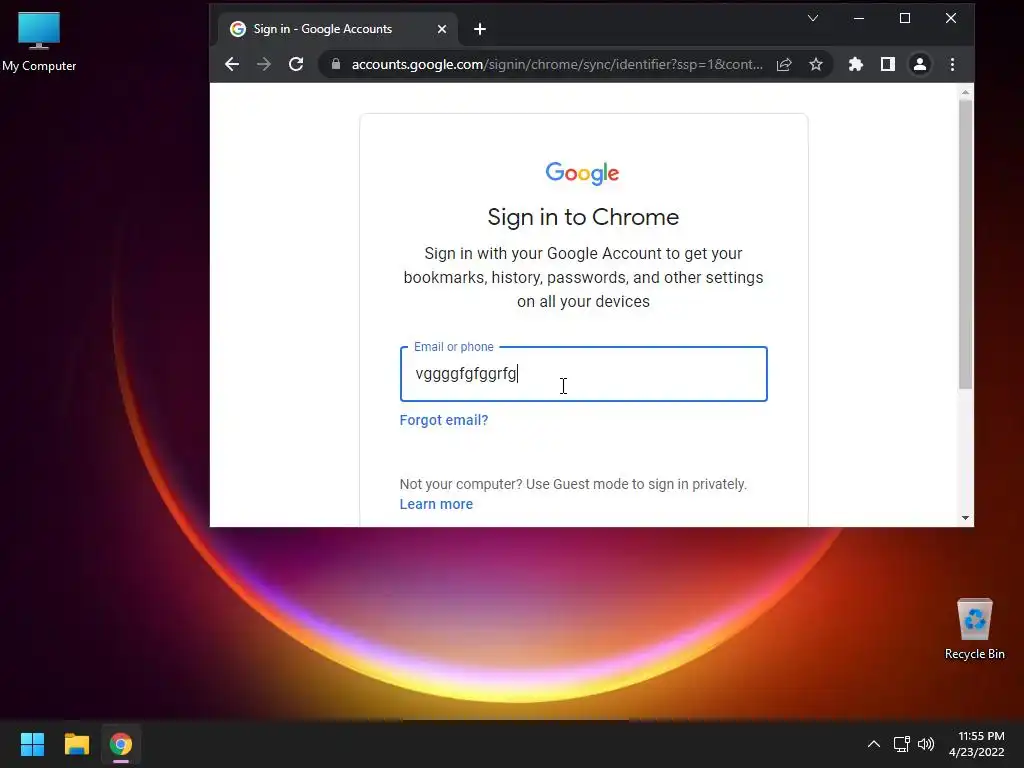Bookmark this tab with star icon
The image size is (1024, 768).
(816, 64)
